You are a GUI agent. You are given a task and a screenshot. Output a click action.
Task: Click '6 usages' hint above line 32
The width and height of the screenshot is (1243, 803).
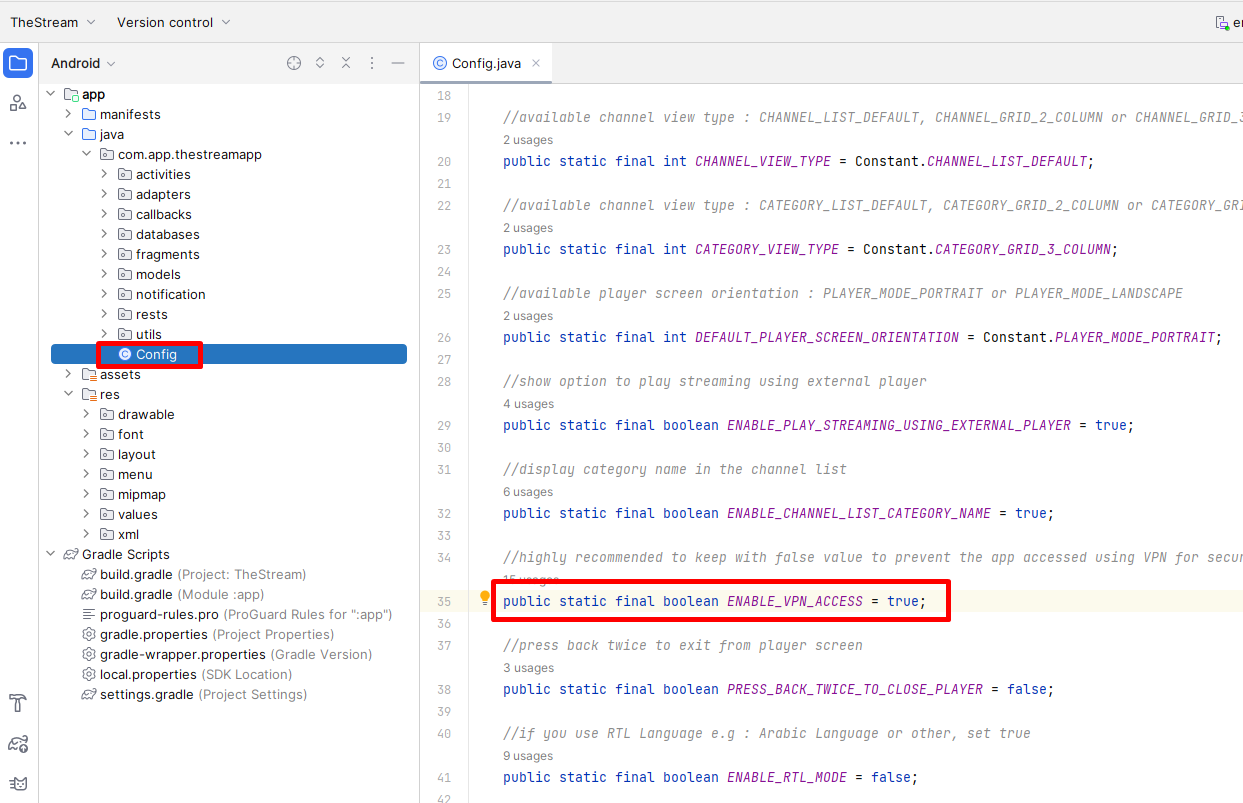click(528, 492)
